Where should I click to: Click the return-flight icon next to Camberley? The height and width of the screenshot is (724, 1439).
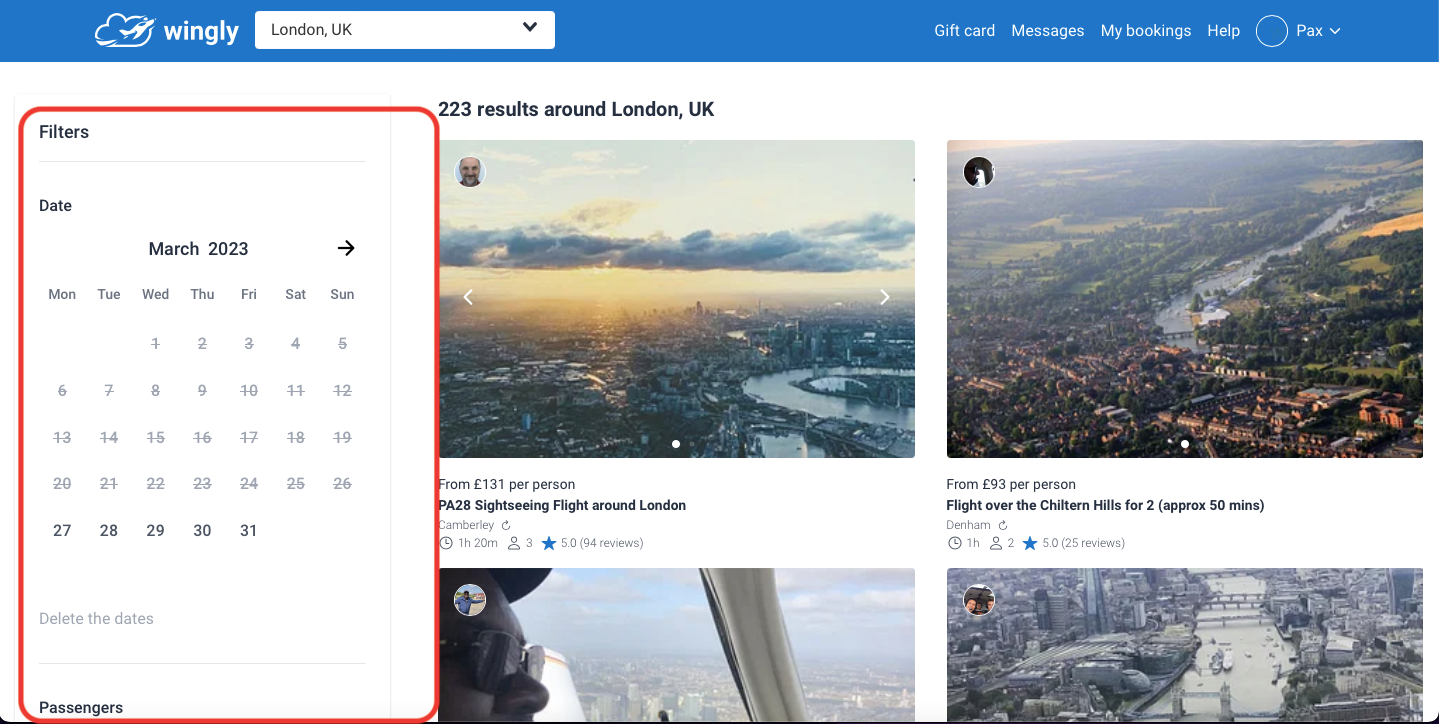pyautogui.click(x=506, y=525)
